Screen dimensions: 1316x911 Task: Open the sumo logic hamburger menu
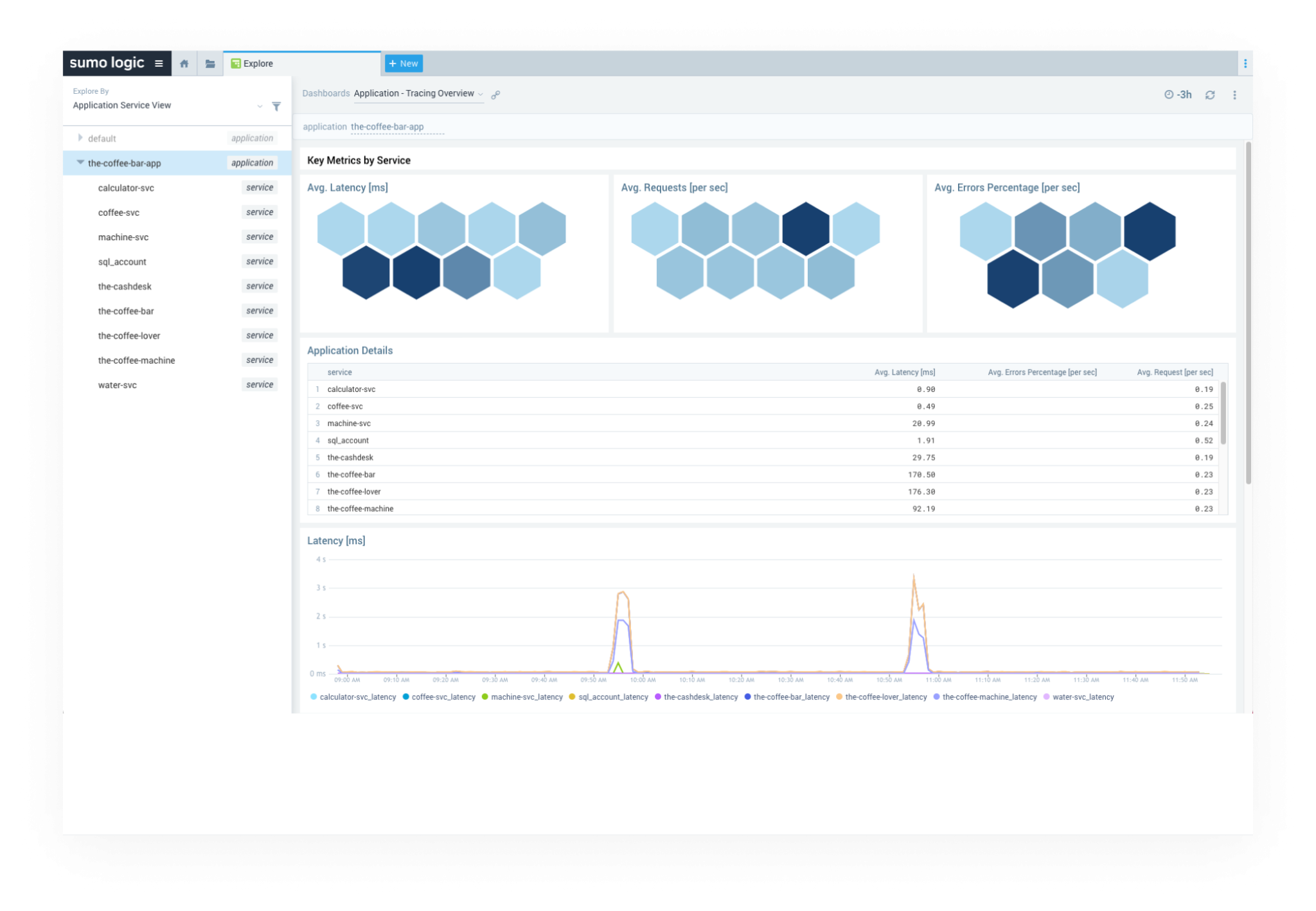tap(158, 63)
